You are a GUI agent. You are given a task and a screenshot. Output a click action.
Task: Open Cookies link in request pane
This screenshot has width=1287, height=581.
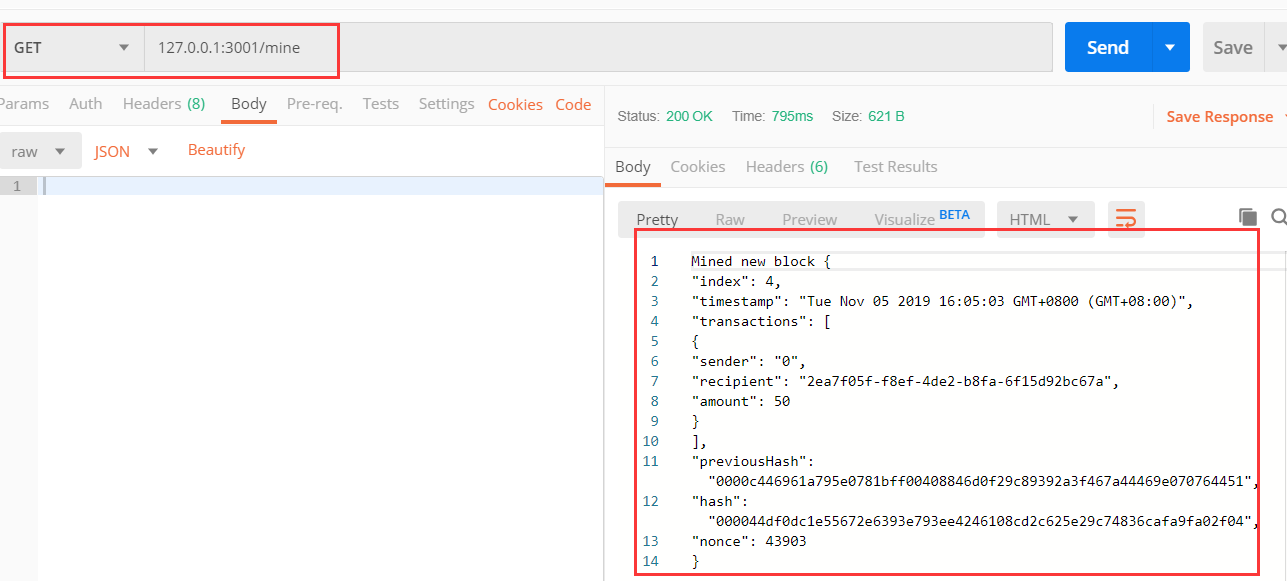tap(515, 104)
